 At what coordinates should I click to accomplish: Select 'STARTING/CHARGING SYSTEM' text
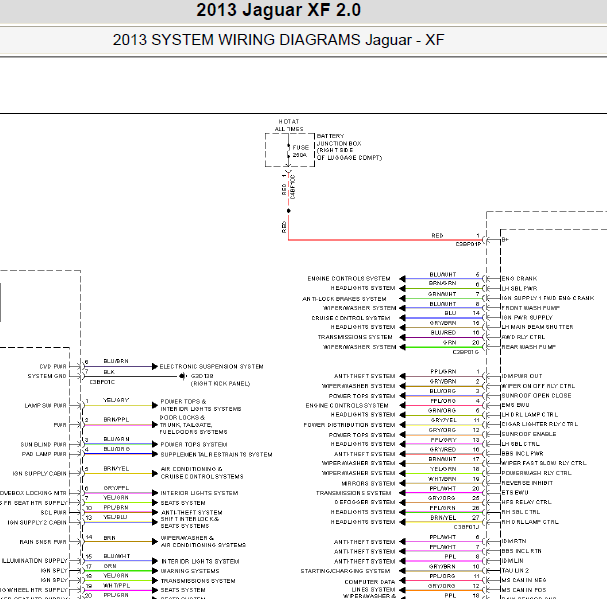345,571
